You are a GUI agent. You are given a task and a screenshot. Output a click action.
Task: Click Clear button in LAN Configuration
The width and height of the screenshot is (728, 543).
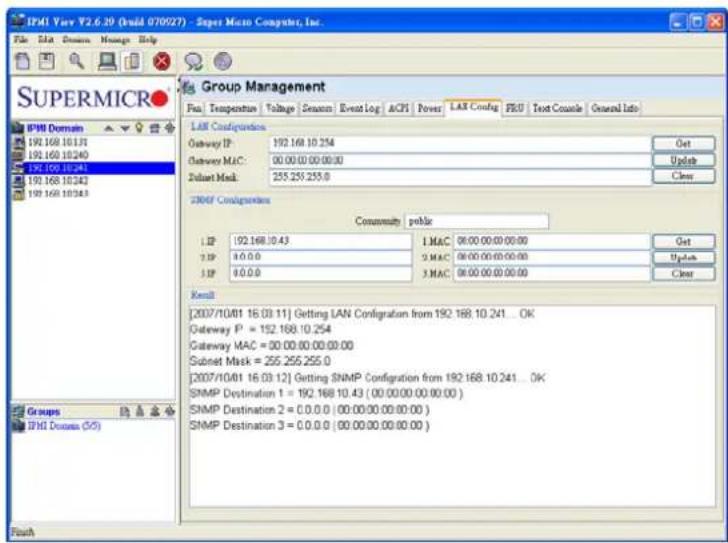(683, 176)
